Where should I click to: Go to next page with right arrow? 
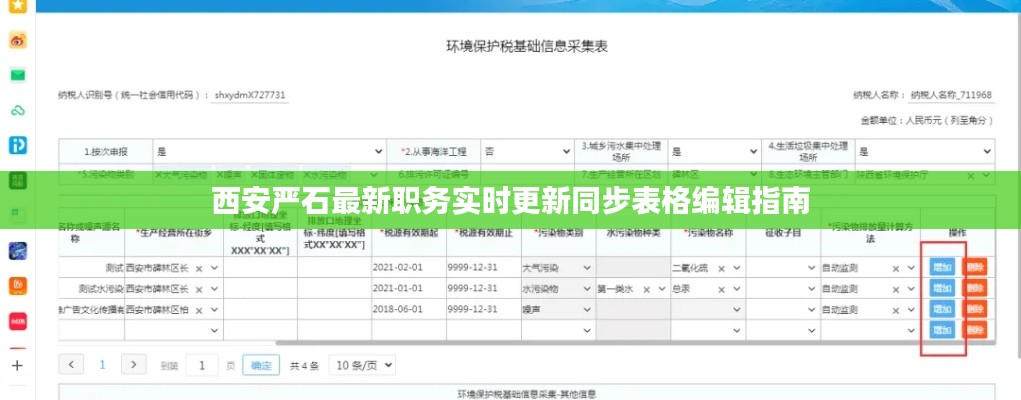point(131,365)
